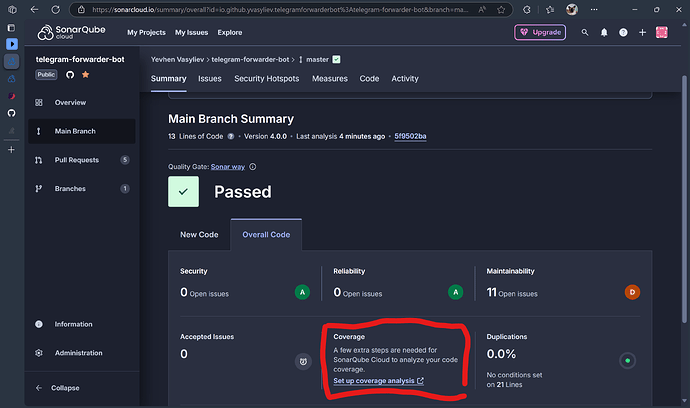
Task: Open the Issues tab
Action: click(209, 79)
